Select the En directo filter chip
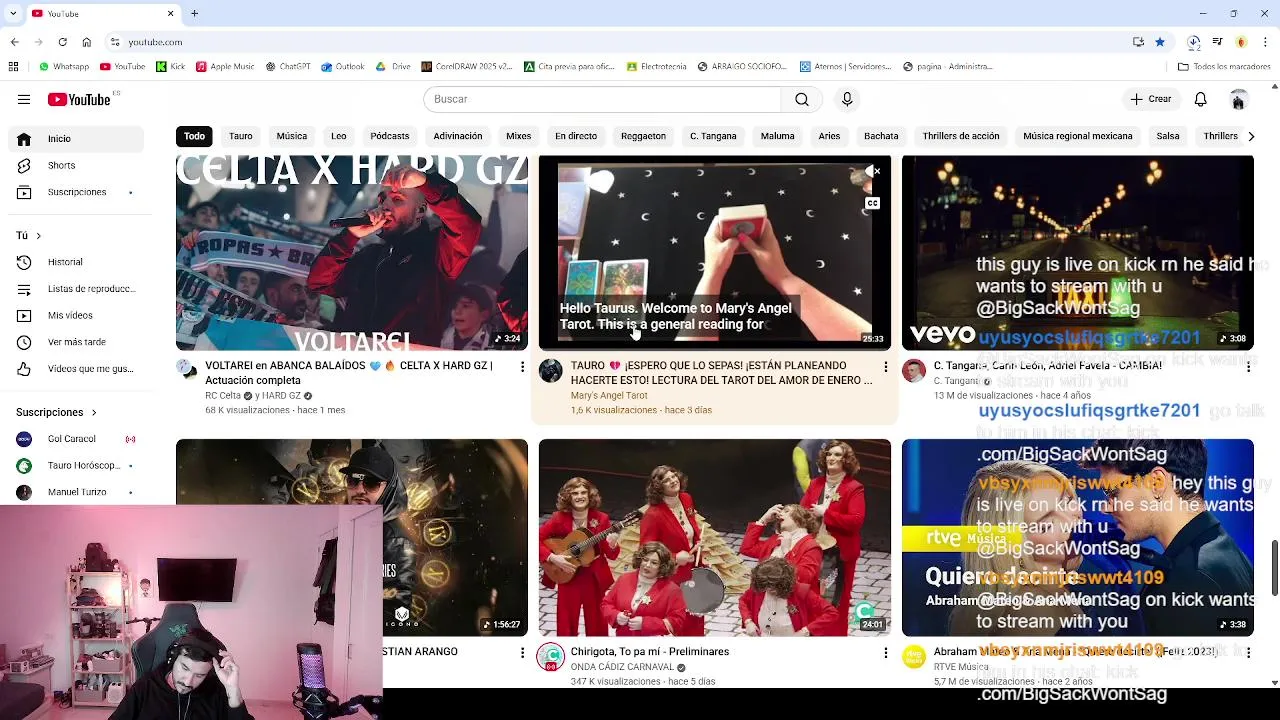This screenshot has height=720, width=1280. (x=576, y=136)
